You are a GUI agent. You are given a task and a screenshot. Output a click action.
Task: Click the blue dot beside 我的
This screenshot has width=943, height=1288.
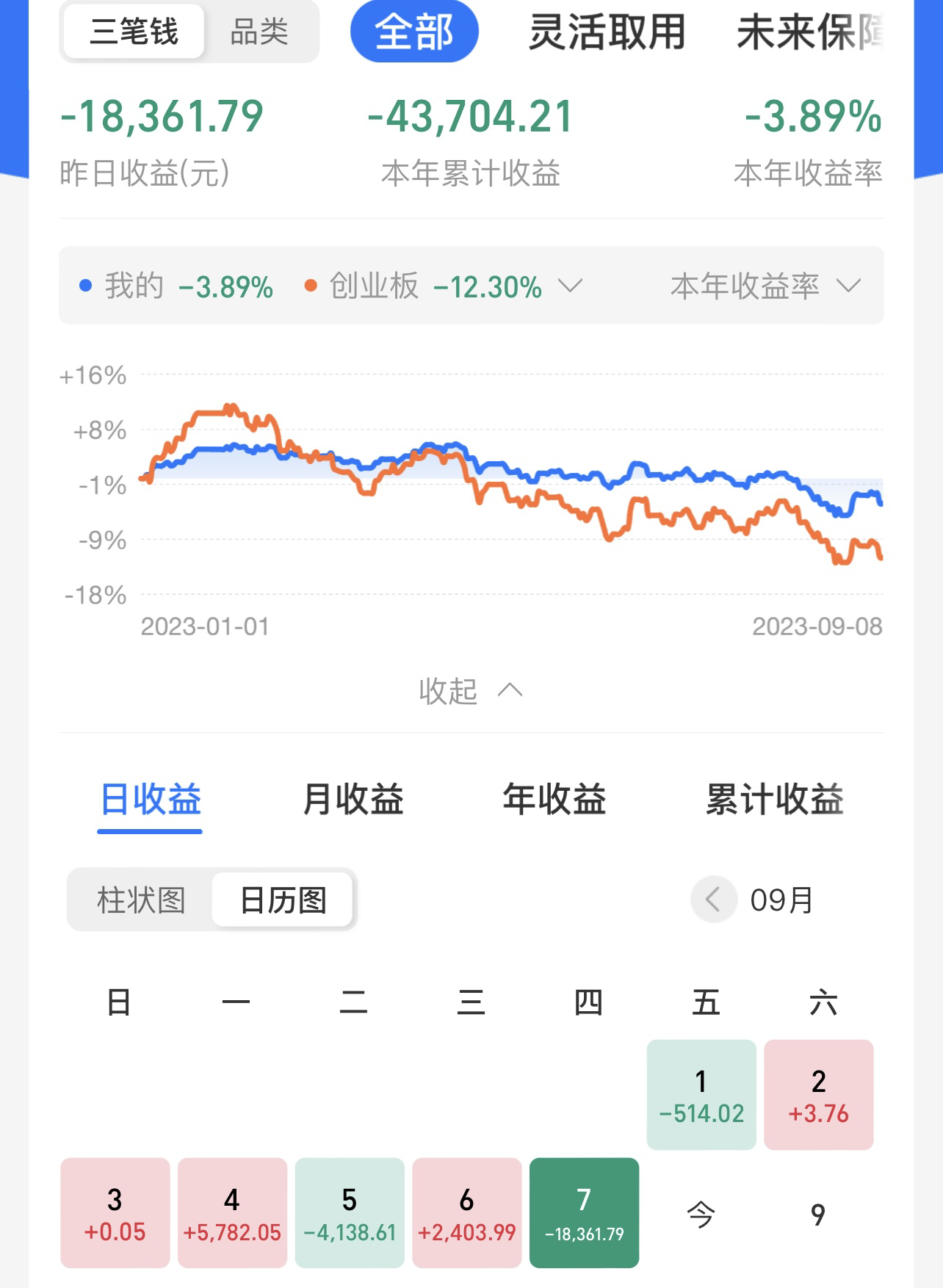click(x=86, y=286)
